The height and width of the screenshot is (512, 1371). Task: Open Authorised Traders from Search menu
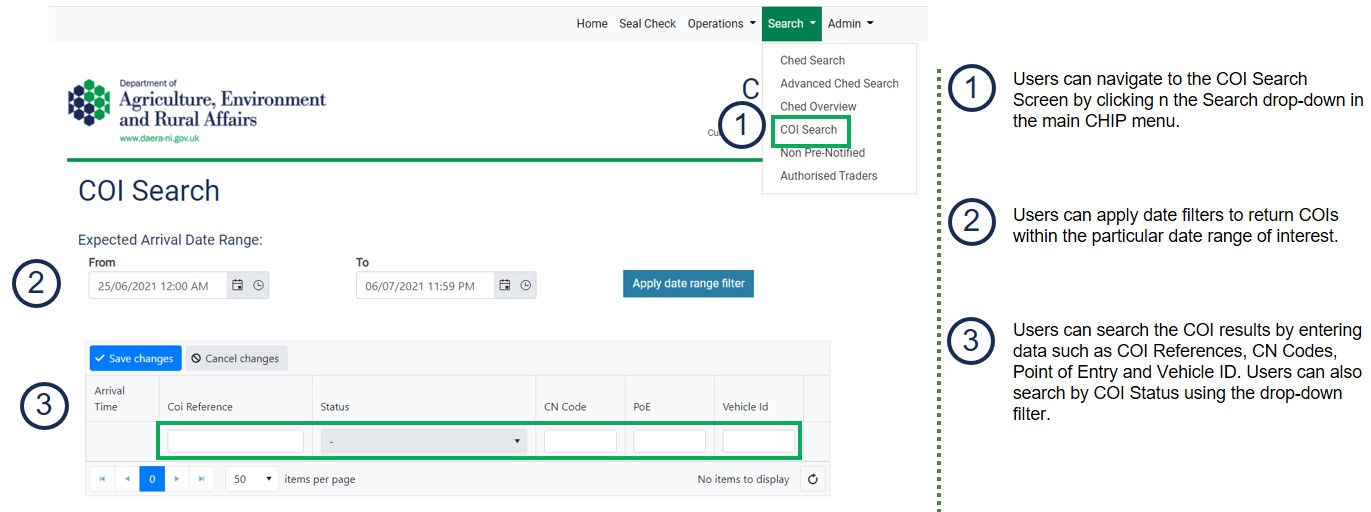(x=828, y=176)
